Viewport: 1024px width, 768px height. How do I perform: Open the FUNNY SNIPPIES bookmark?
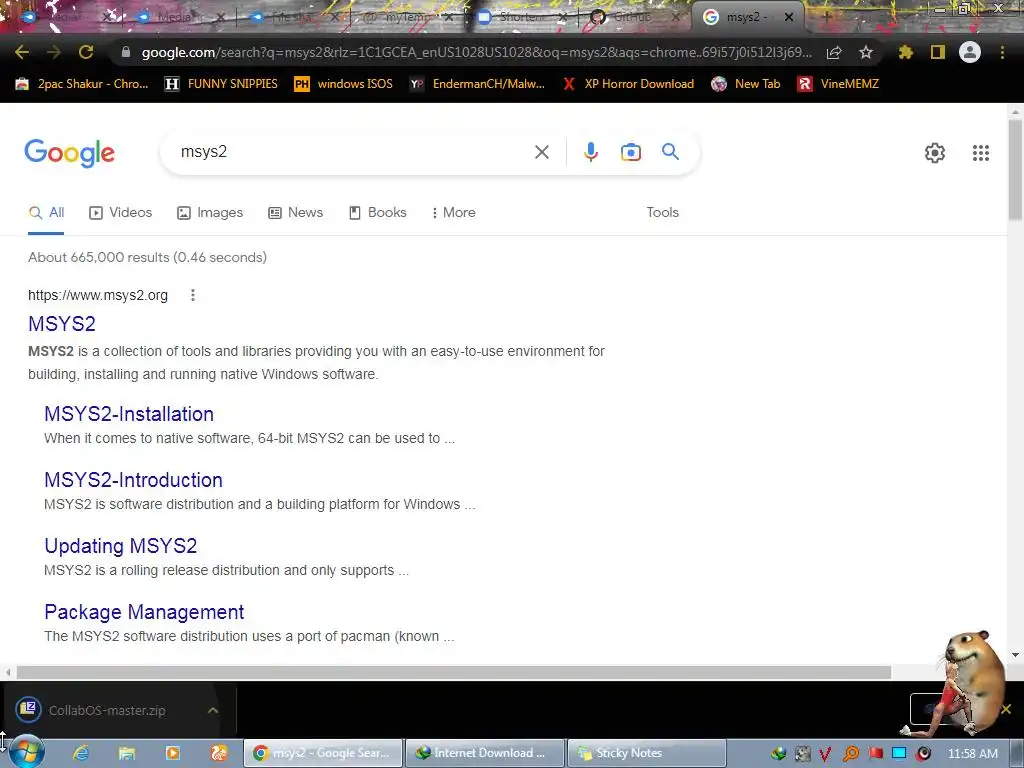click(x=221, y=84)
